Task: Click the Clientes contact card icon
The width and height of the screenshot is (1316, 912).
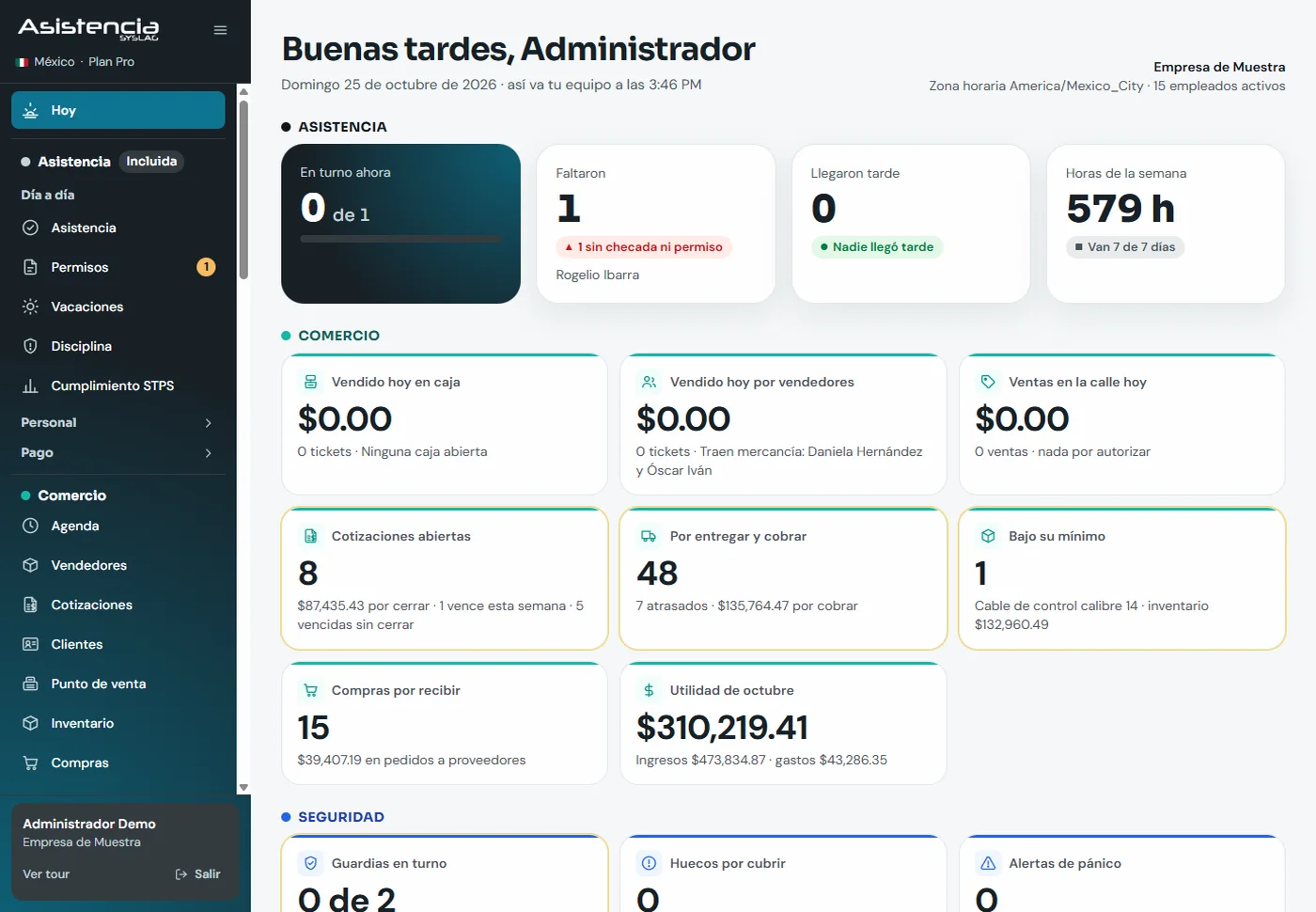Action: click(30, 644)
